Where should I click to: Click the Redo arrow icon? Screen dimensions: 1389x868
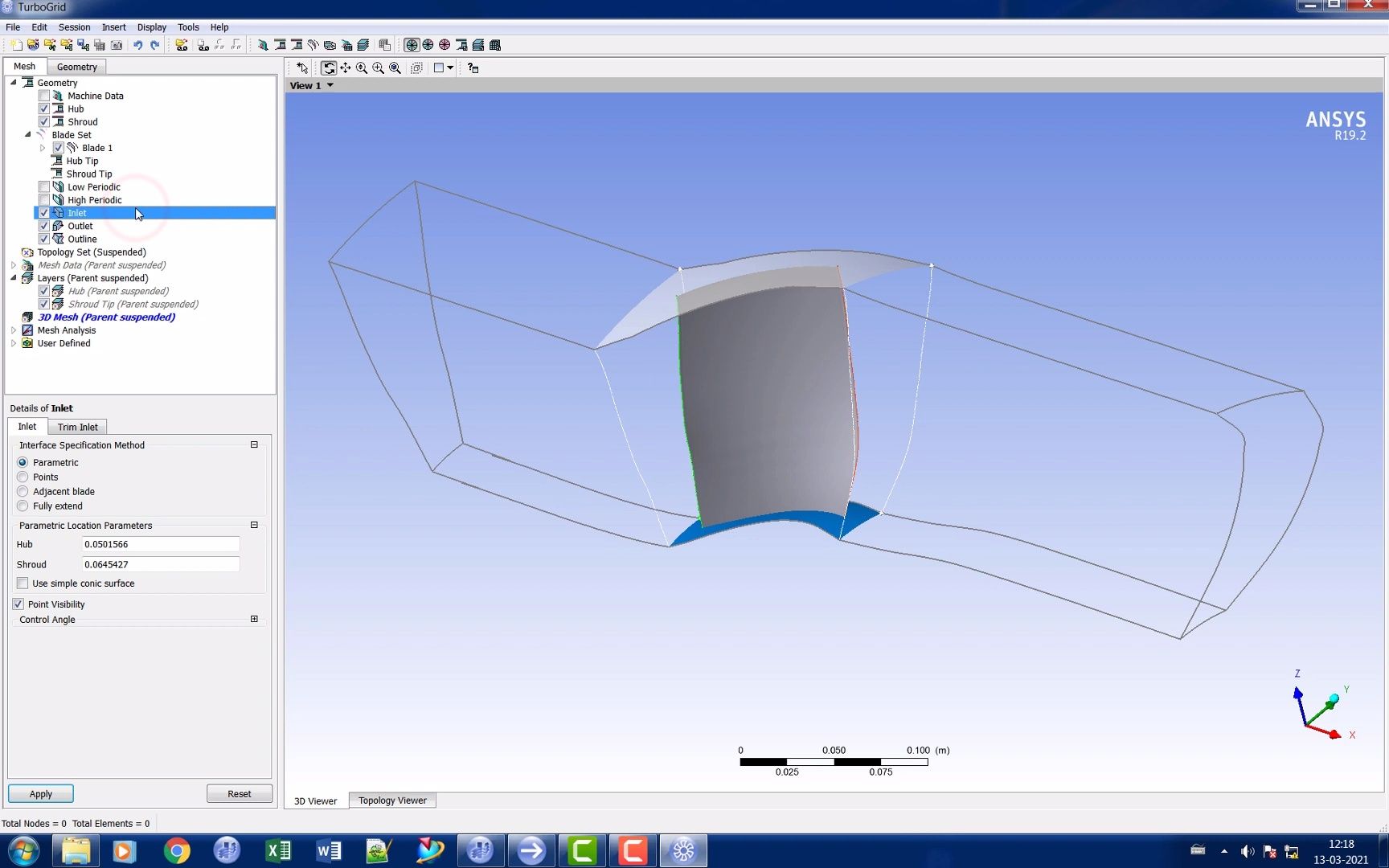[154, 45]
